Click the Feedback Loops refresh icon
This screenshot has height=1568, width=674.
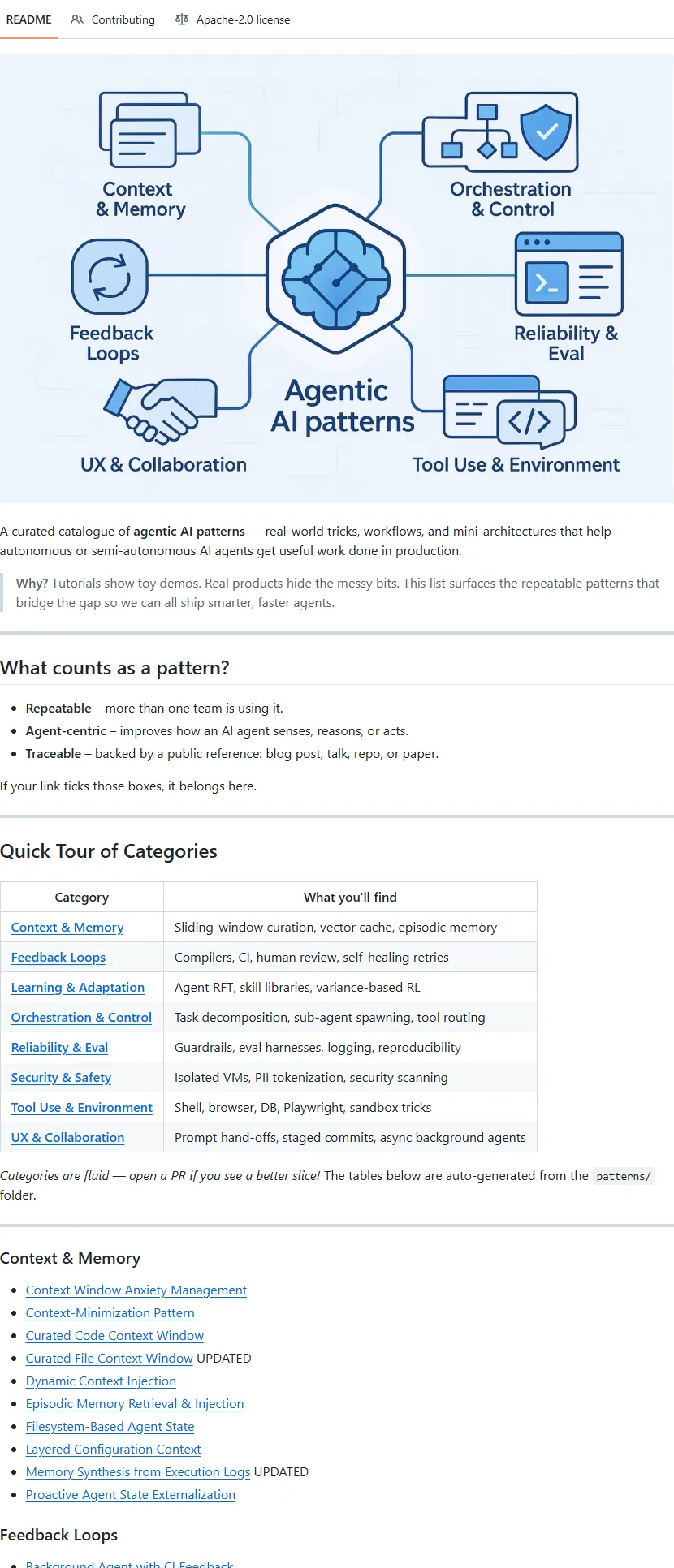[110, 277]
